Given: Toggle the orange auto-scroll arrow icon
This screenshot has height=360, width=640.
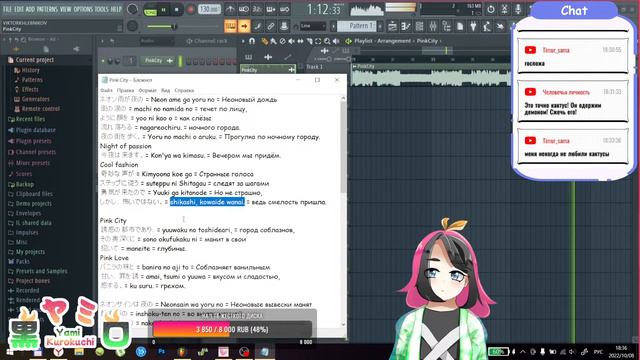Looking at the screenshot, I should click(244, 26).
